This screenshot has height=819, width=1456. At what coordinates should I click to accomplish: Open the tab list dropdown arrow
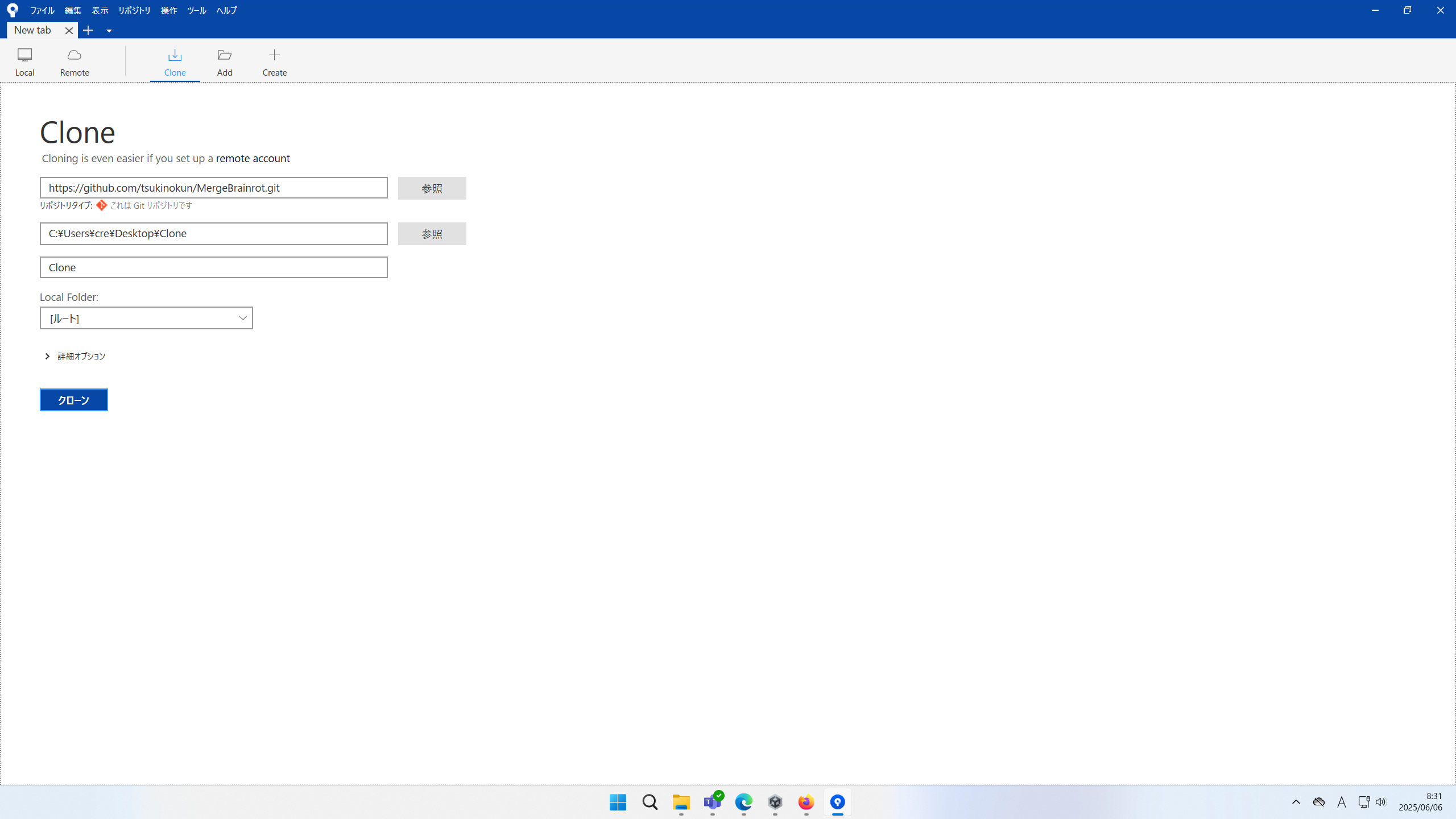point(109,31)
